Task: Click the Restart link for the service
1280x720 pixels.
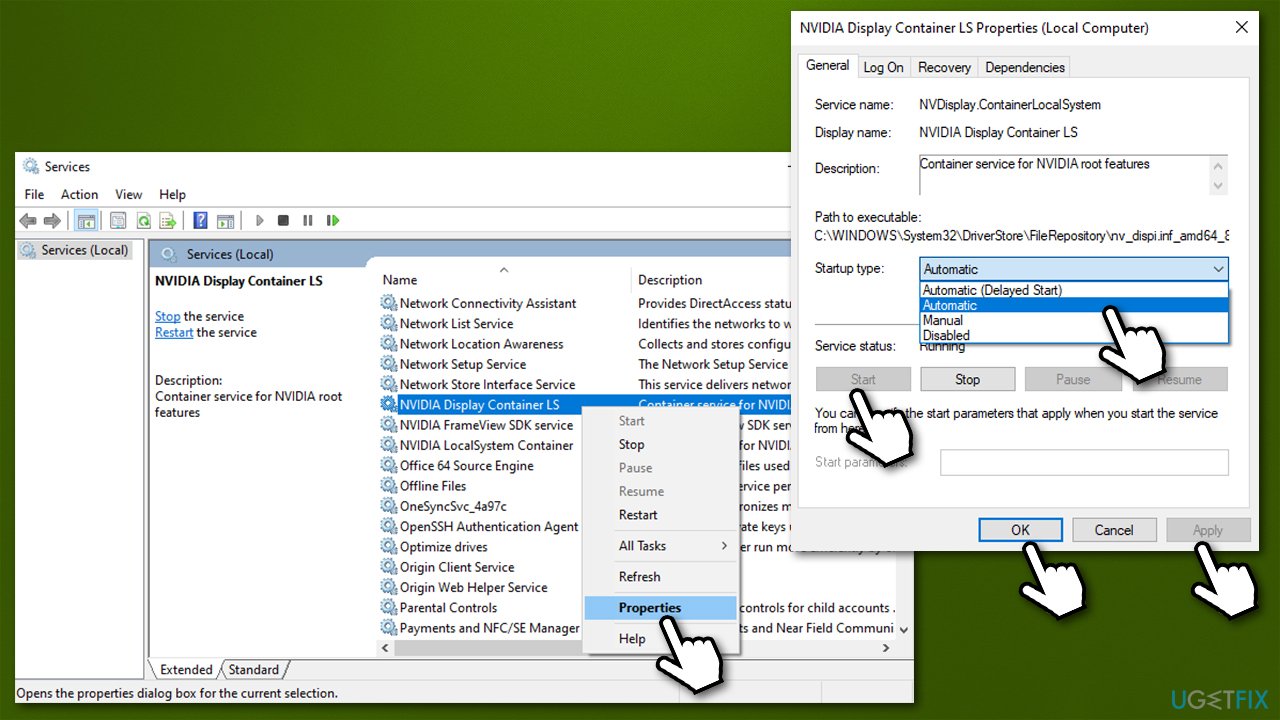Action: point(173,332)
